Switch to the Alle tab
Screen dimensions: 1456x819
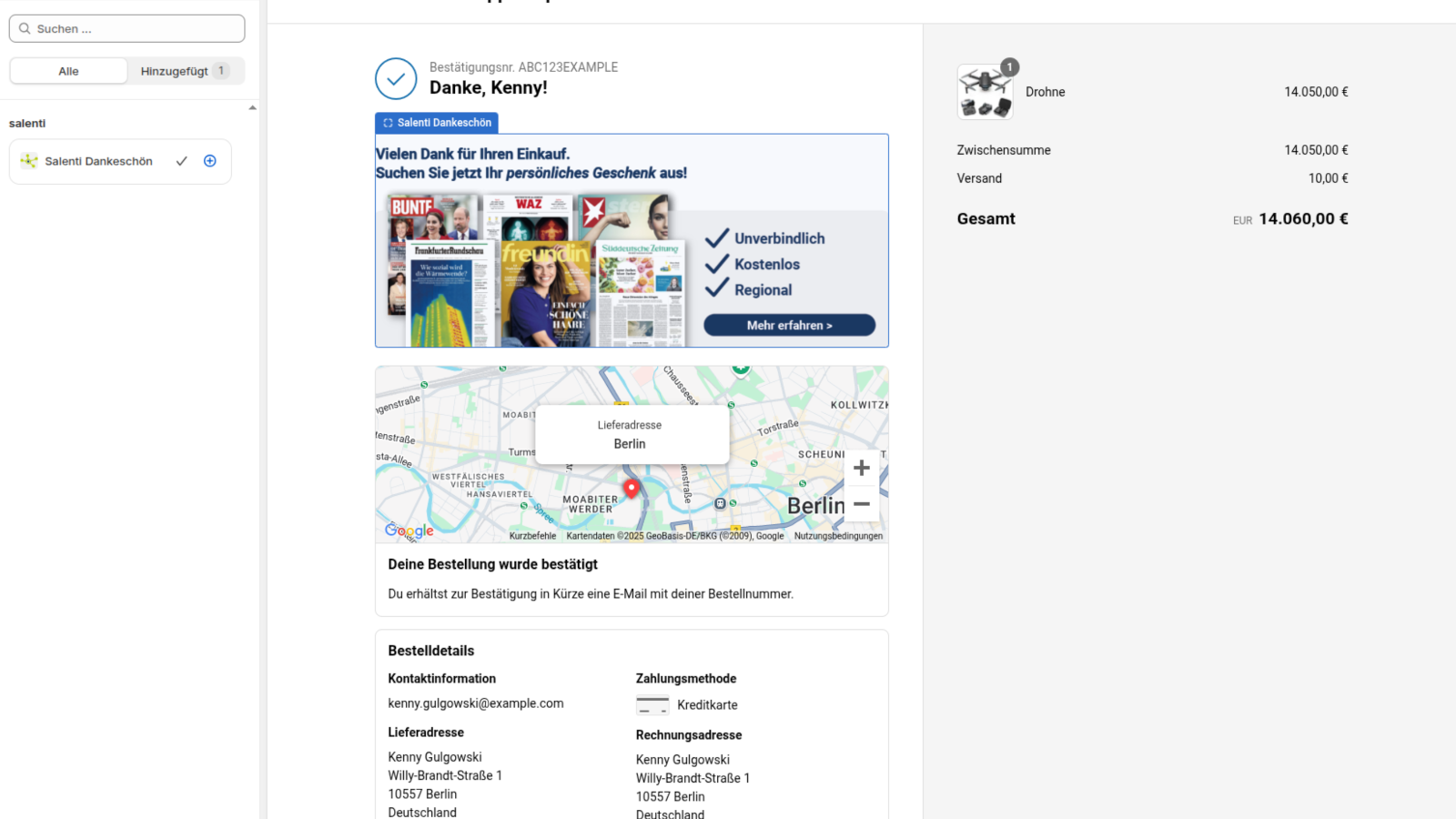[x=68, y=71]
